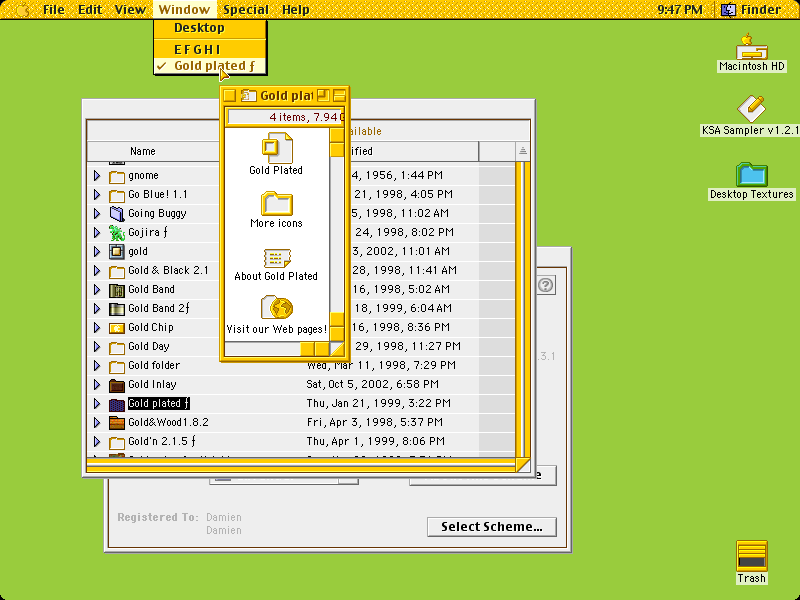Open the View menu
The image size is (800, 600).
[130, 10]
